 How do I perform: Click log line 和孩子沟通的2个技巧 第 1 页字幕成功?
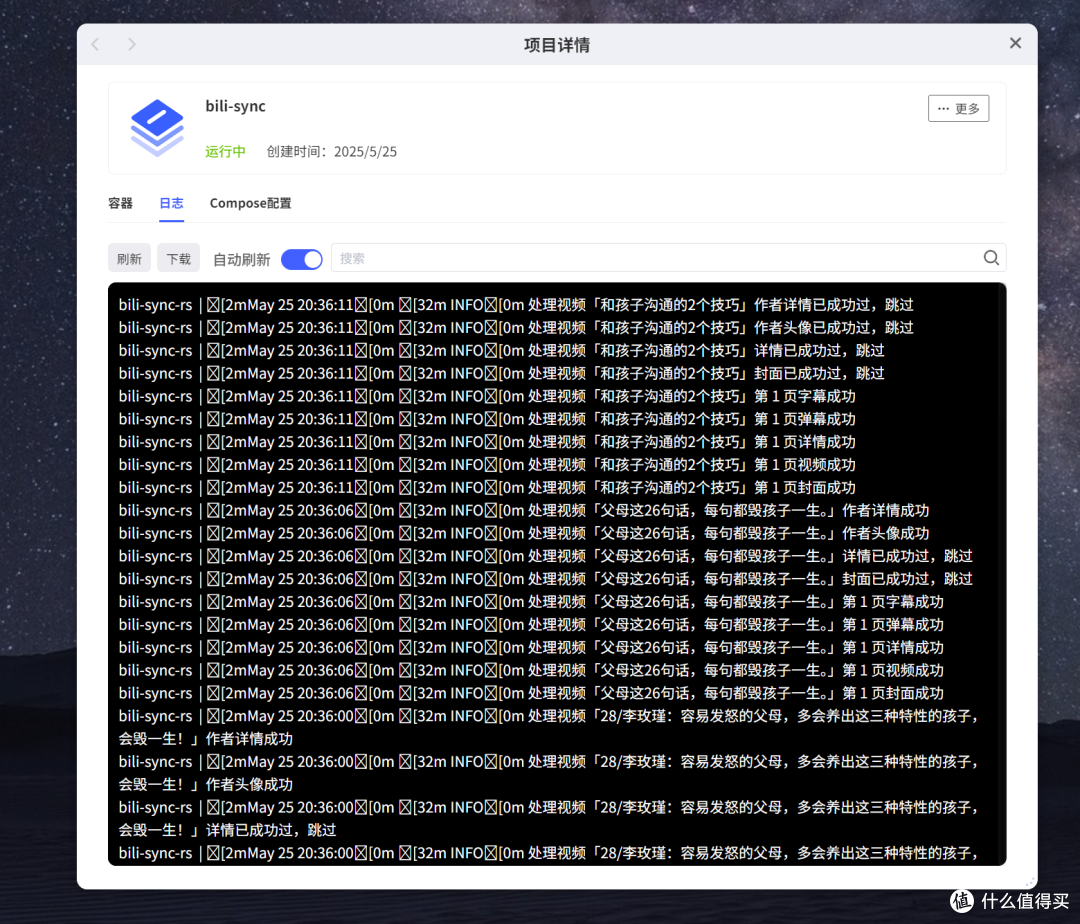[487, 397]
